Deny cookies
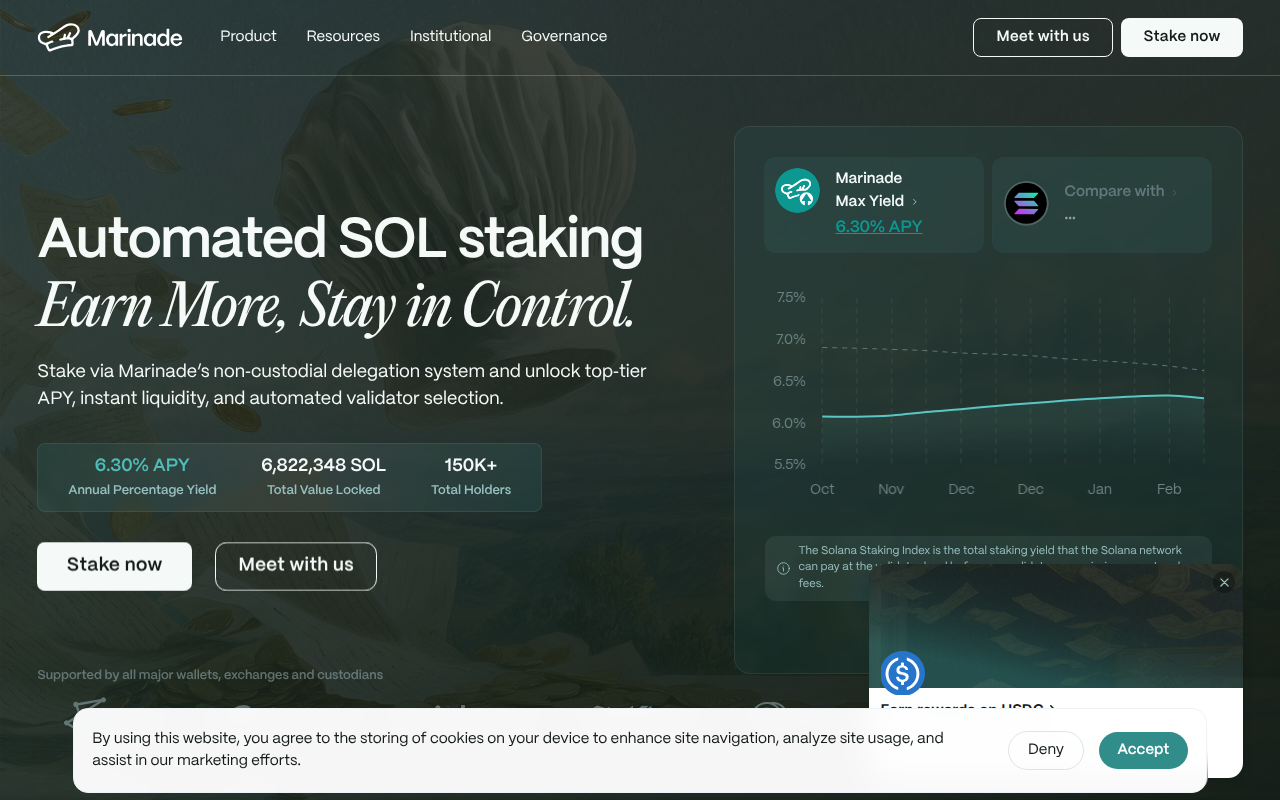This screenshot has width=1280, height=800. tap(1046, 750)
